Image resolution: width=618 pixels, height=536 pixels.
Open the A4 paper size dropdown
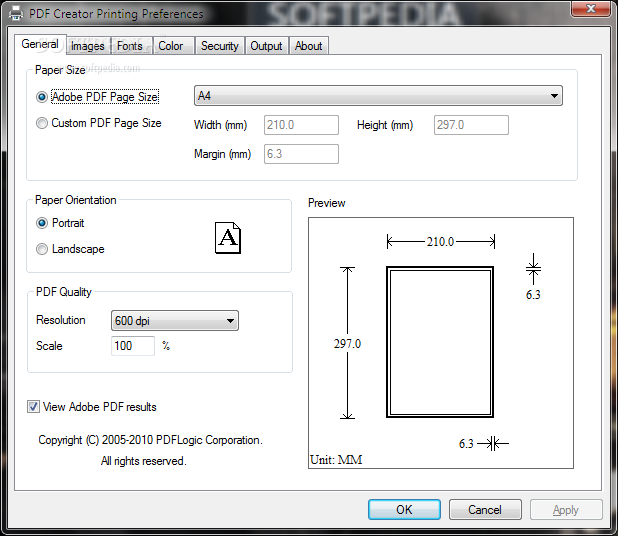coord(378,96)
